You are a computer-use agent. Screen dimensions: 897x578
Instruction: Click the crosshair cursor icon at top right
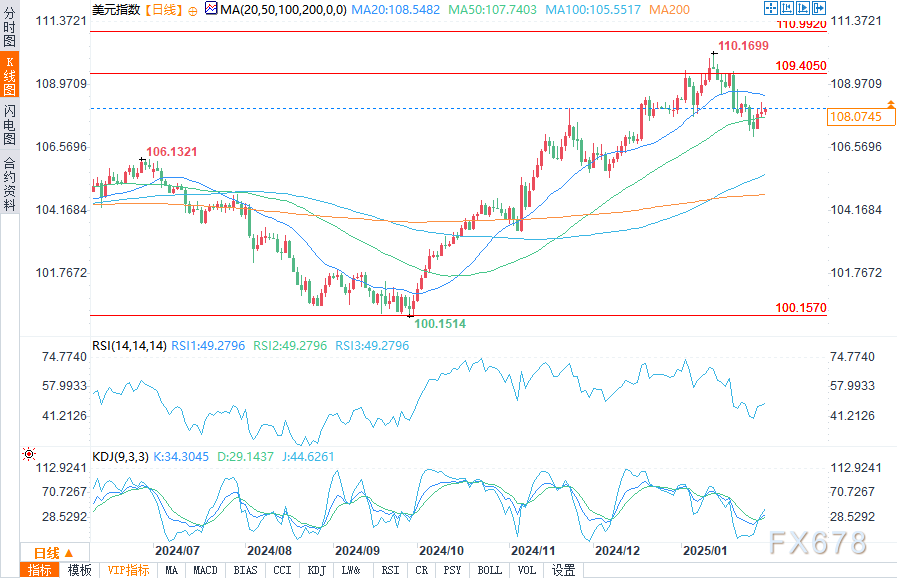click(771, 8)
